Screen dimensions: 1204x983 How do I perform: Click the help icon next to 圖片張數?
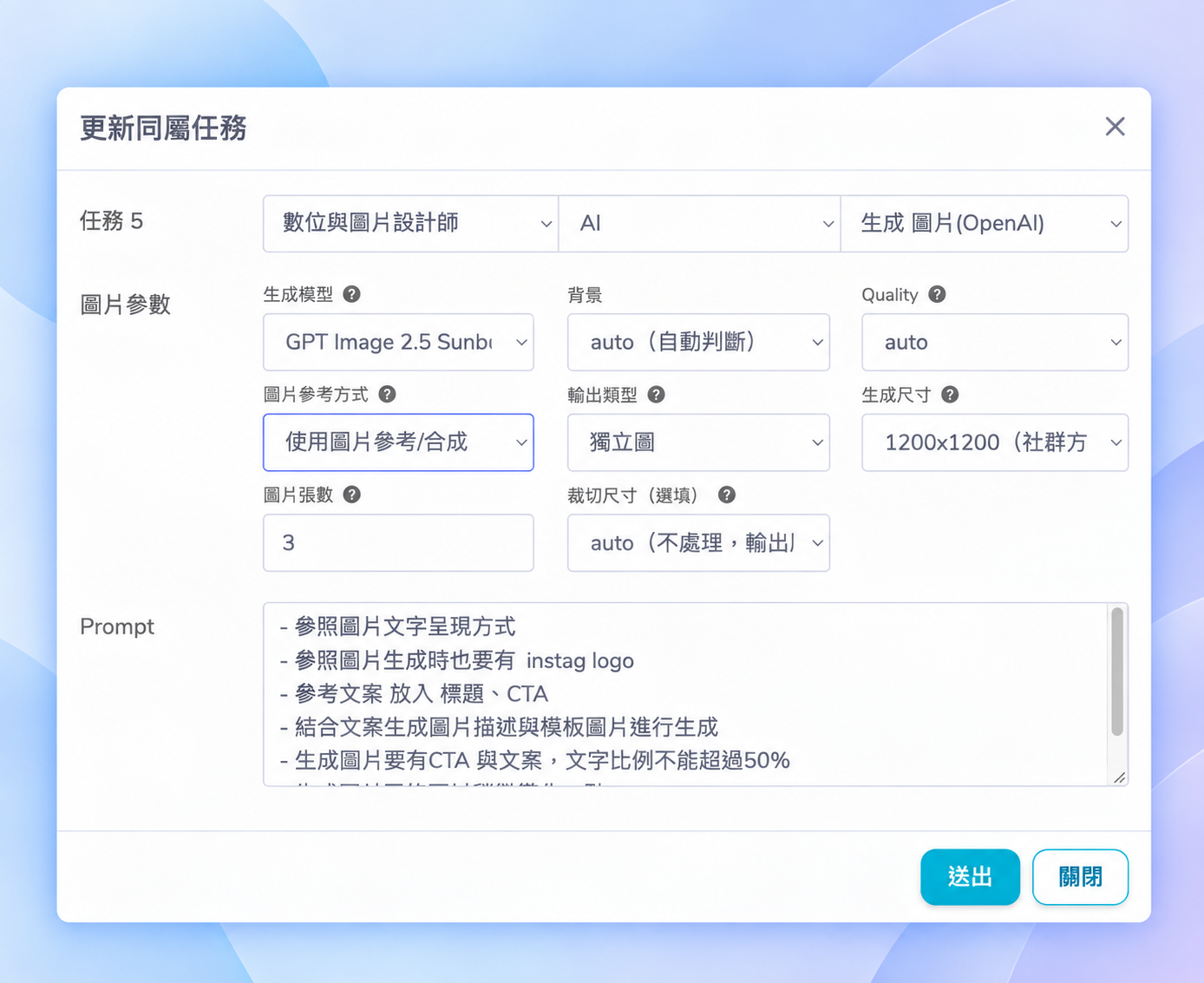click(x=351, y=495)
